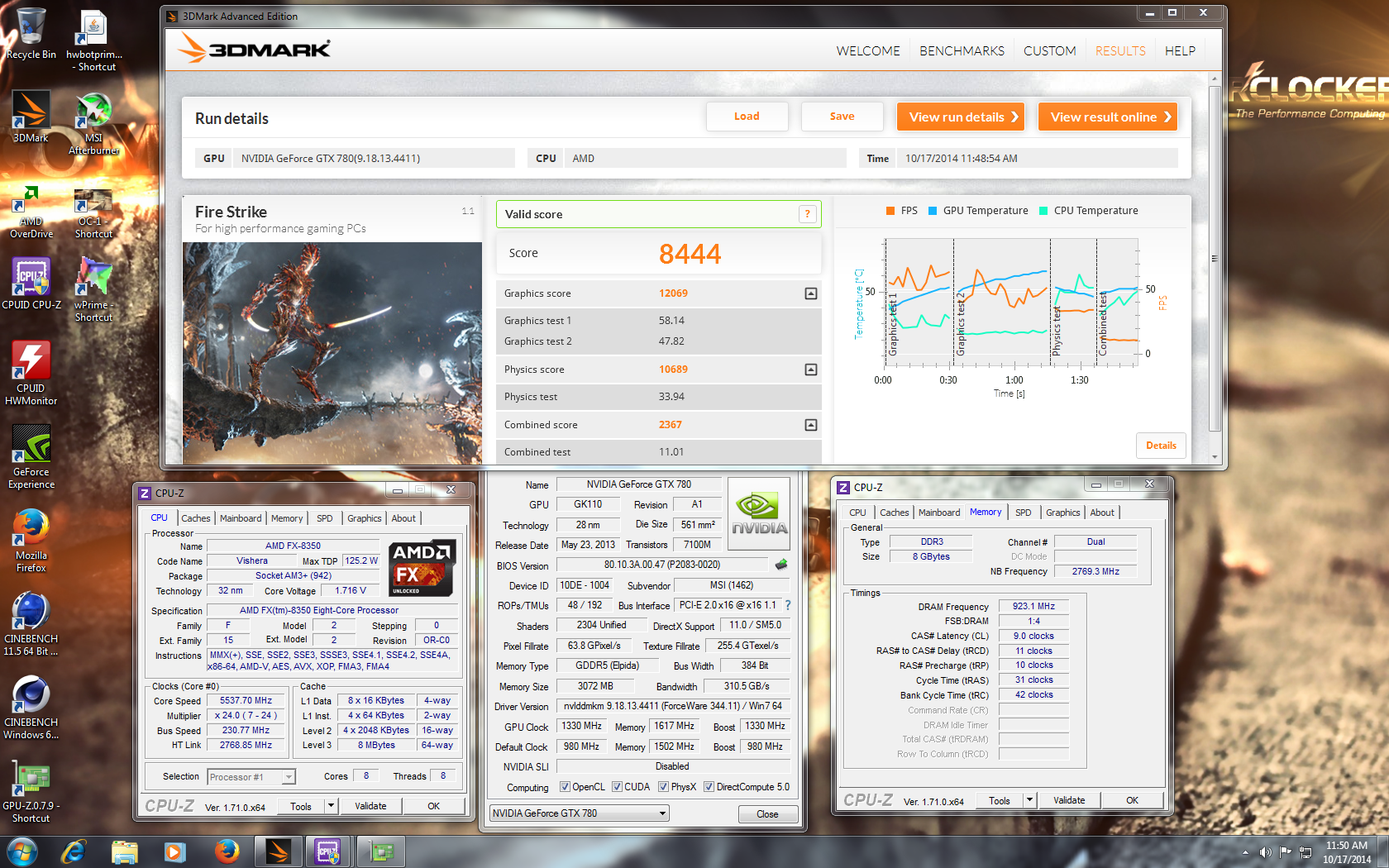Toggle the PhysX checkbox in GPU-Z
This screenshot has height=868, width=1389.
coord(663,787)
